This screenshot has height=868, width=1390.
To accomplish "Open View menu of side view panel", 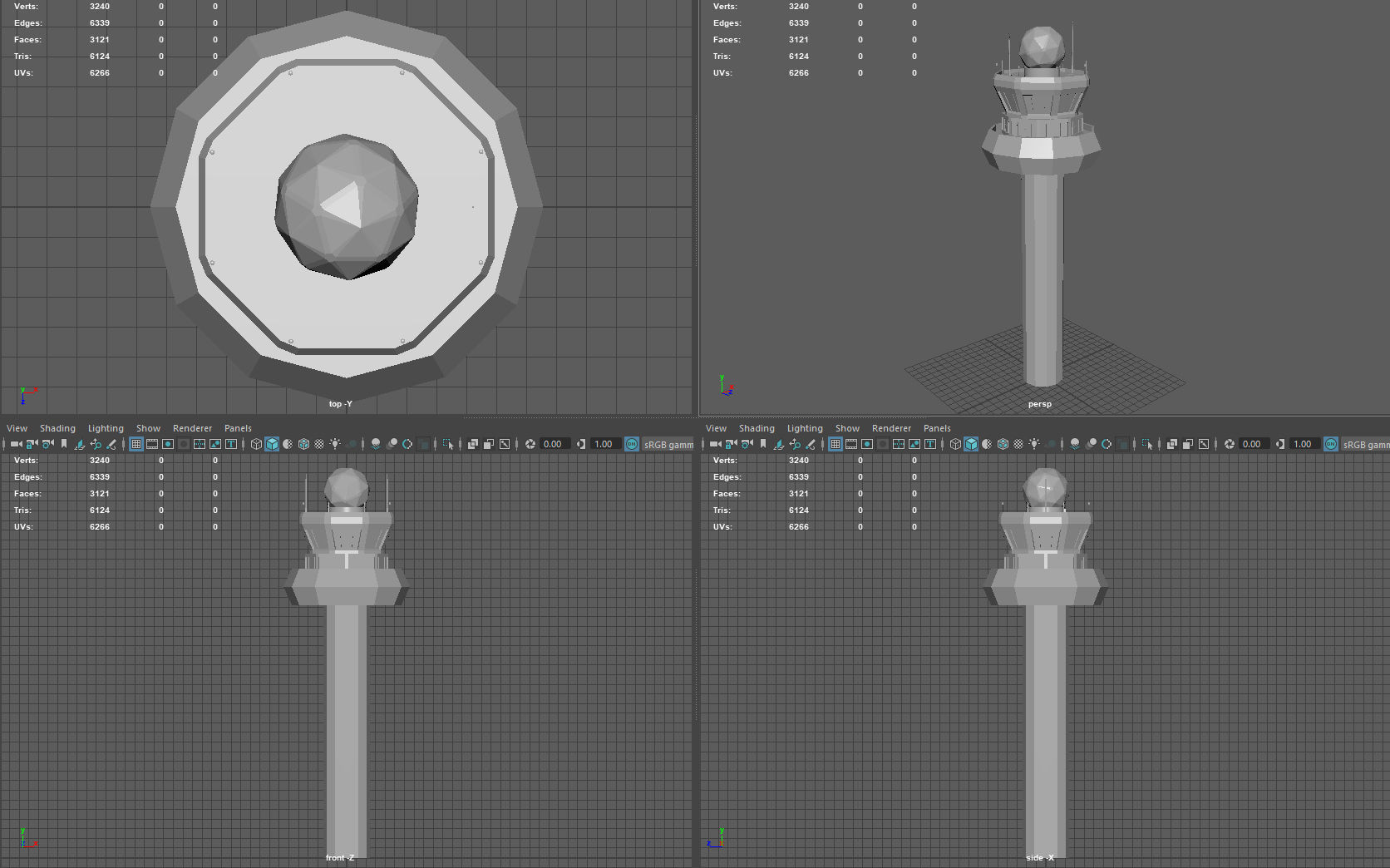I will click(716, 428).
